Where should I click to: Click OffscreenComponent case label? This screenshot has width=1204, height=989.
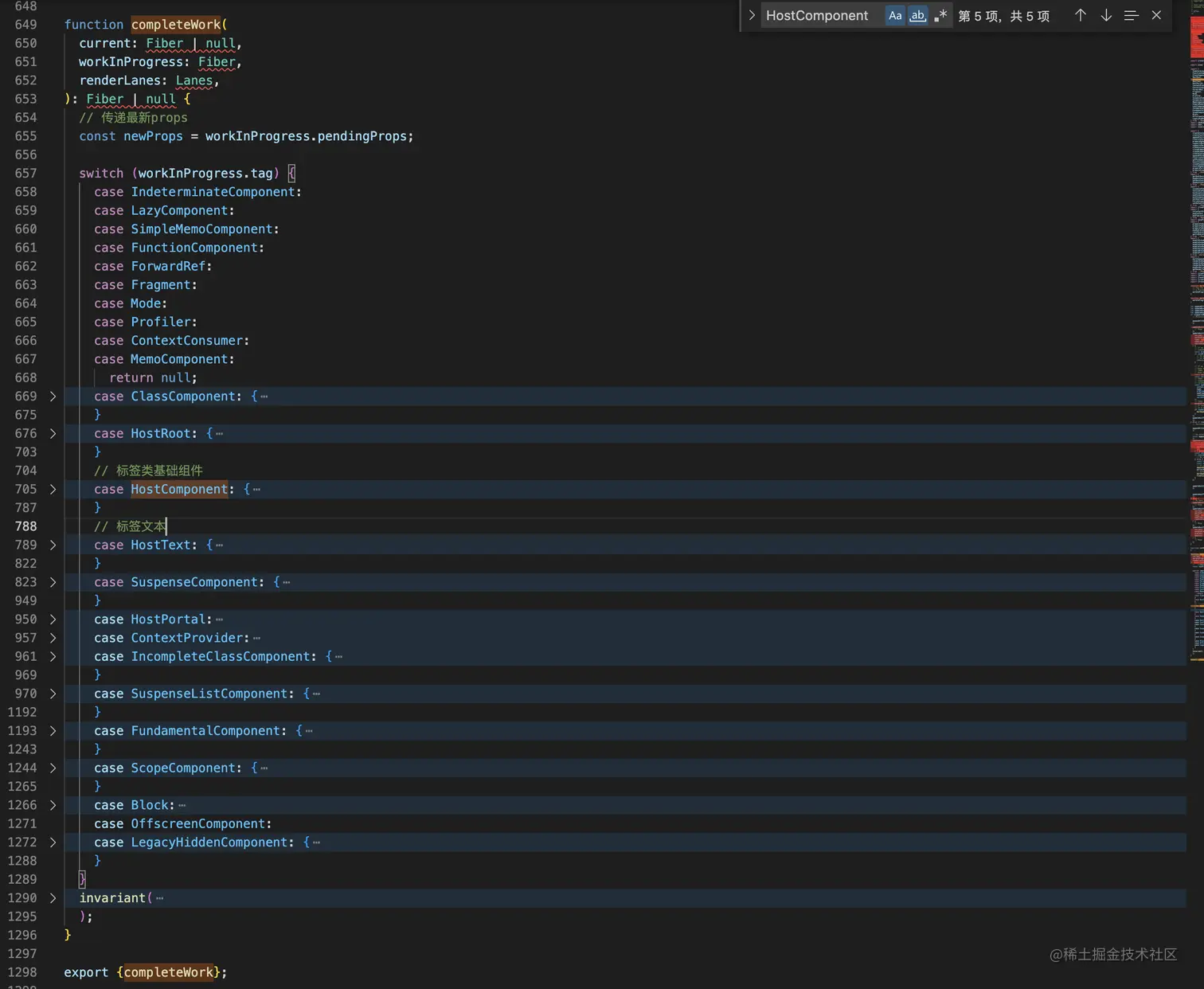(x=198, y=824)
